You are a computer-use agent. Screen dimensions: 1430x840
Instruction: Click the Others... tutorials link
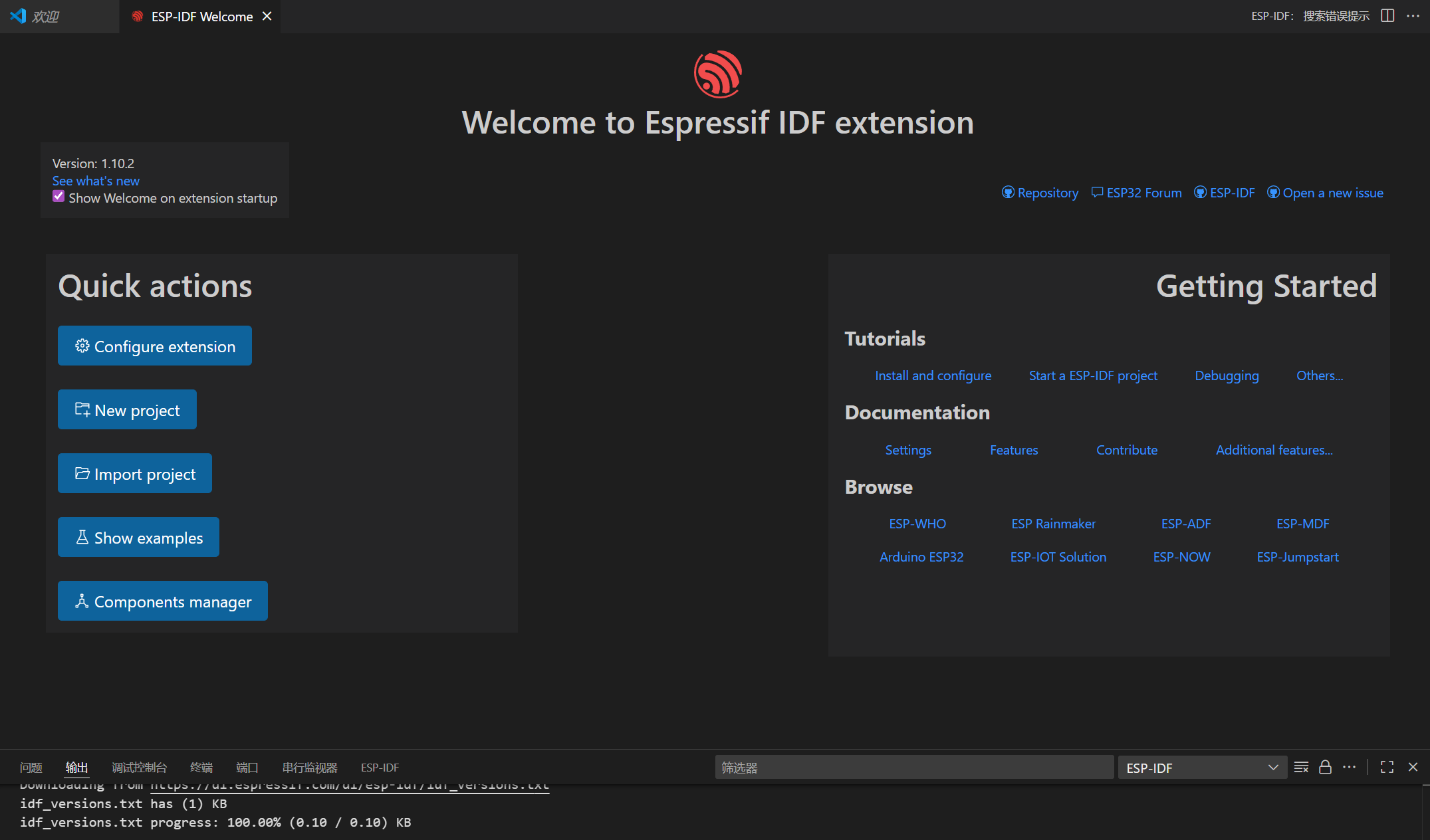1320,375
